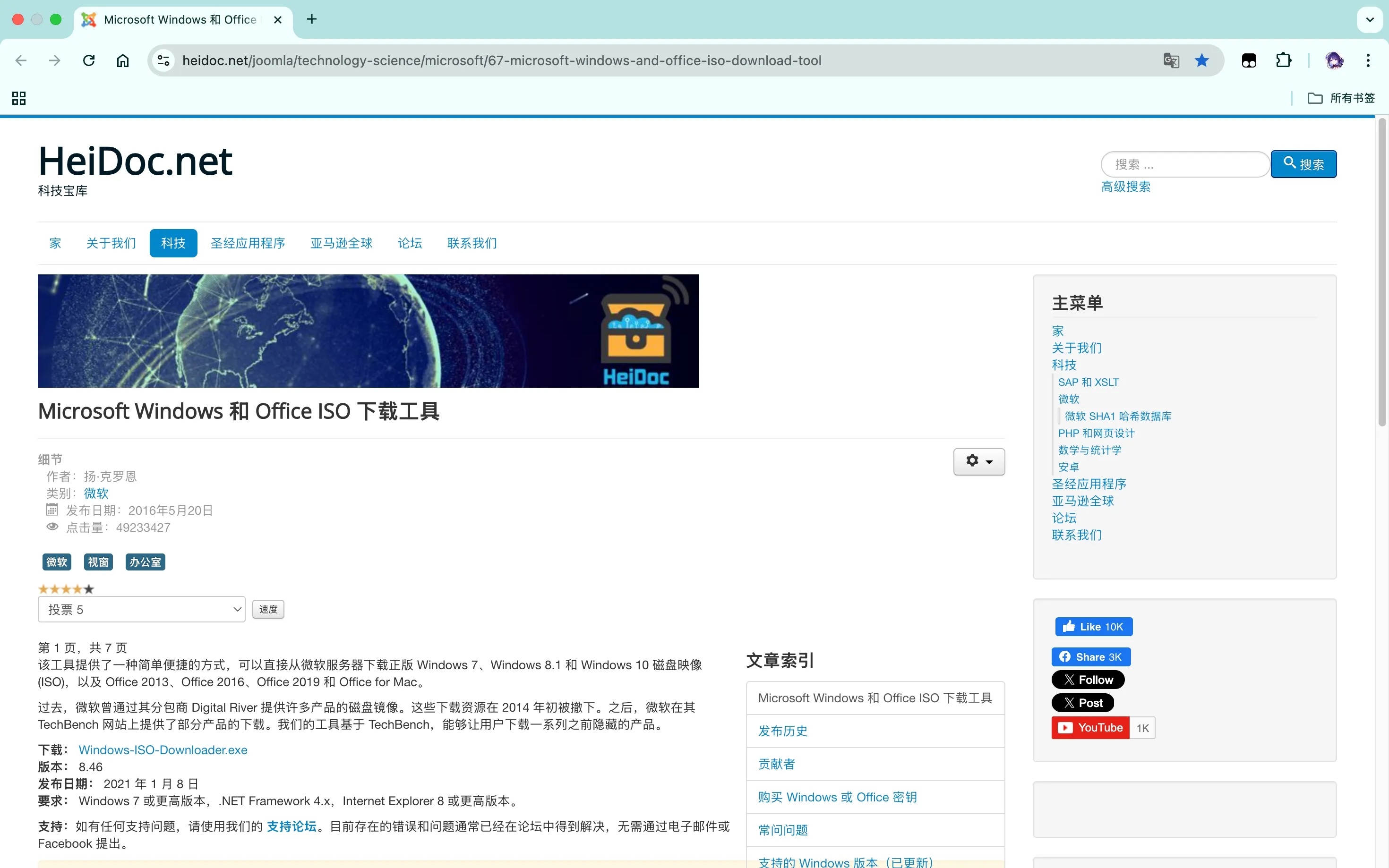This screenshot has width=1389, height=868.
Task: Click the browser home icon
Action: tap(122, 60)
